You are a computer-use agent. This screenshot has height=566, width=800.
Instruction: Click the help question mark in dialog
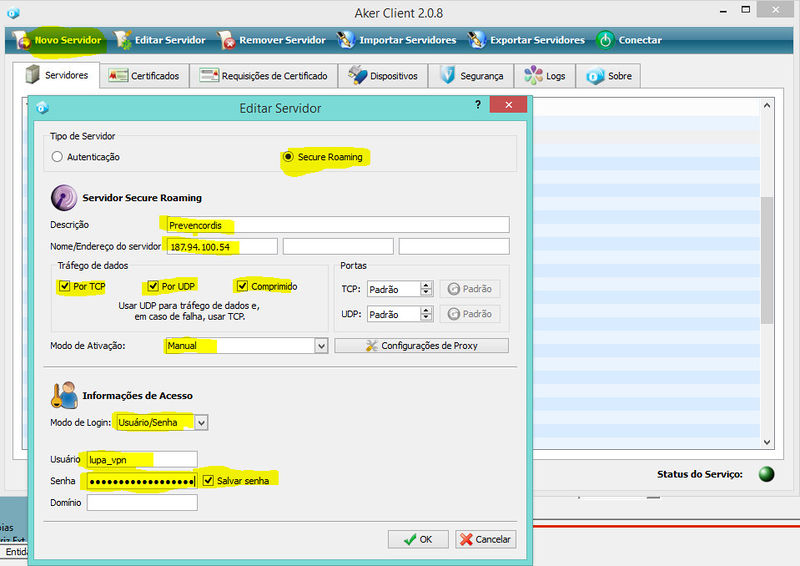[x=478, y=105]
